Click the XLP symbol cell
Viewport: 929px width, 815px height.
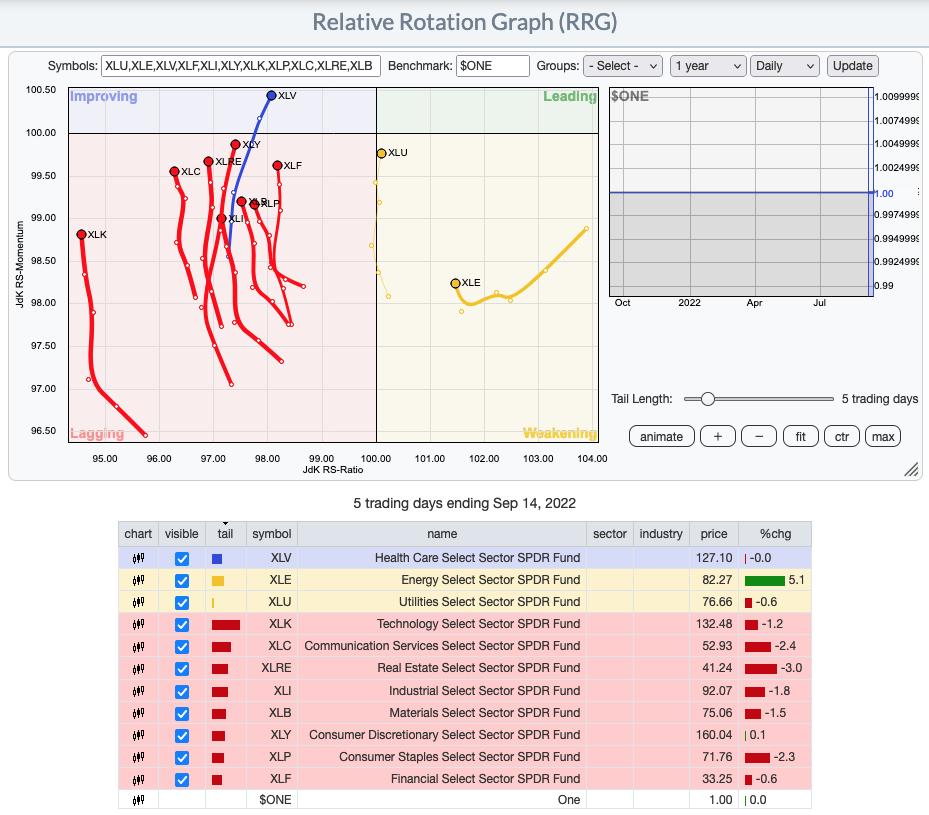tap(272, 757)
